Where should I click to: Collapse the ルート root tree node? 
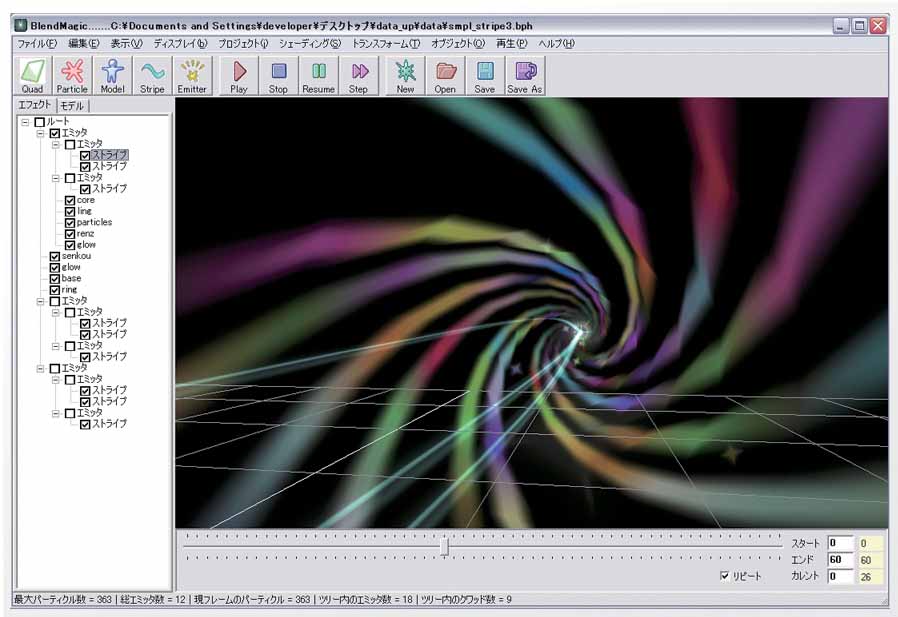(25, 122)
